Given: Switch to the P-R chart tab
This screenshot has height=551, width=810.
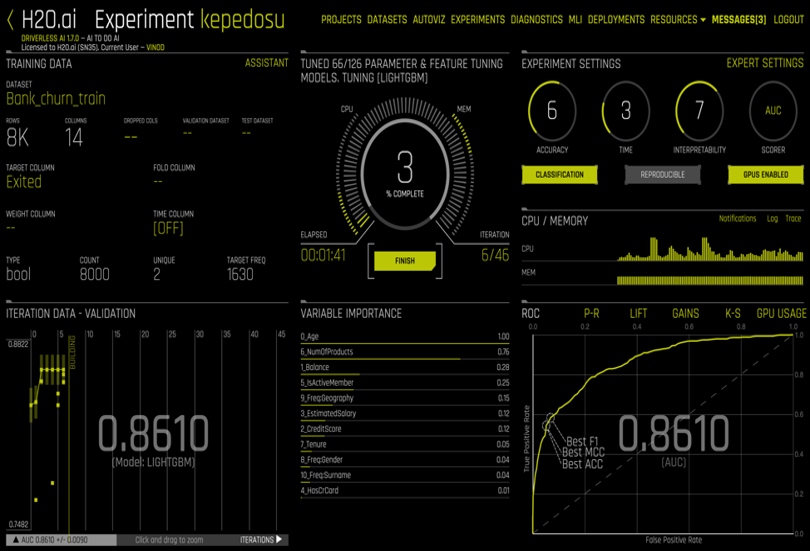Looking at the screenshot, I should tap(592, 313).
